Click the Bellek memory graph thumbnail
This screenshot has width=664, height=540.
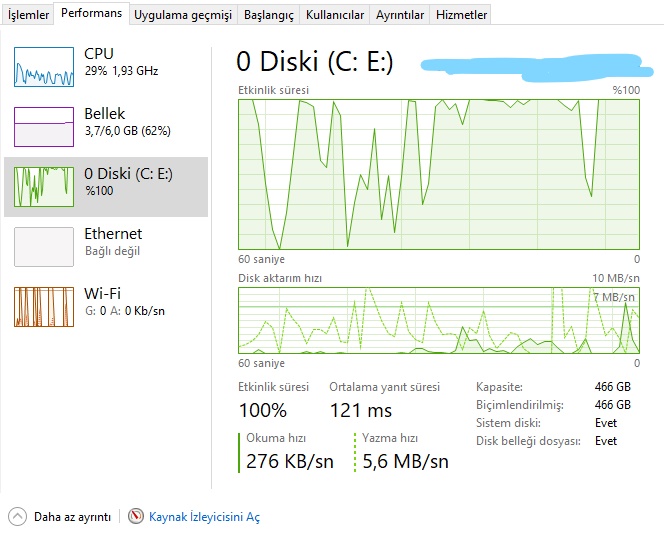44,127
